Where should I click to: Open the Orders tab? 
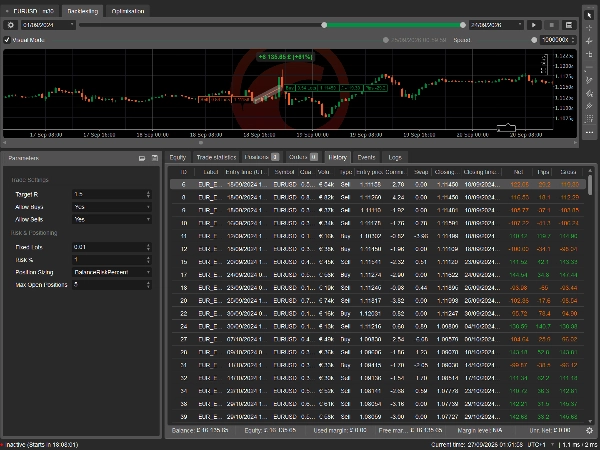[303, 157]
